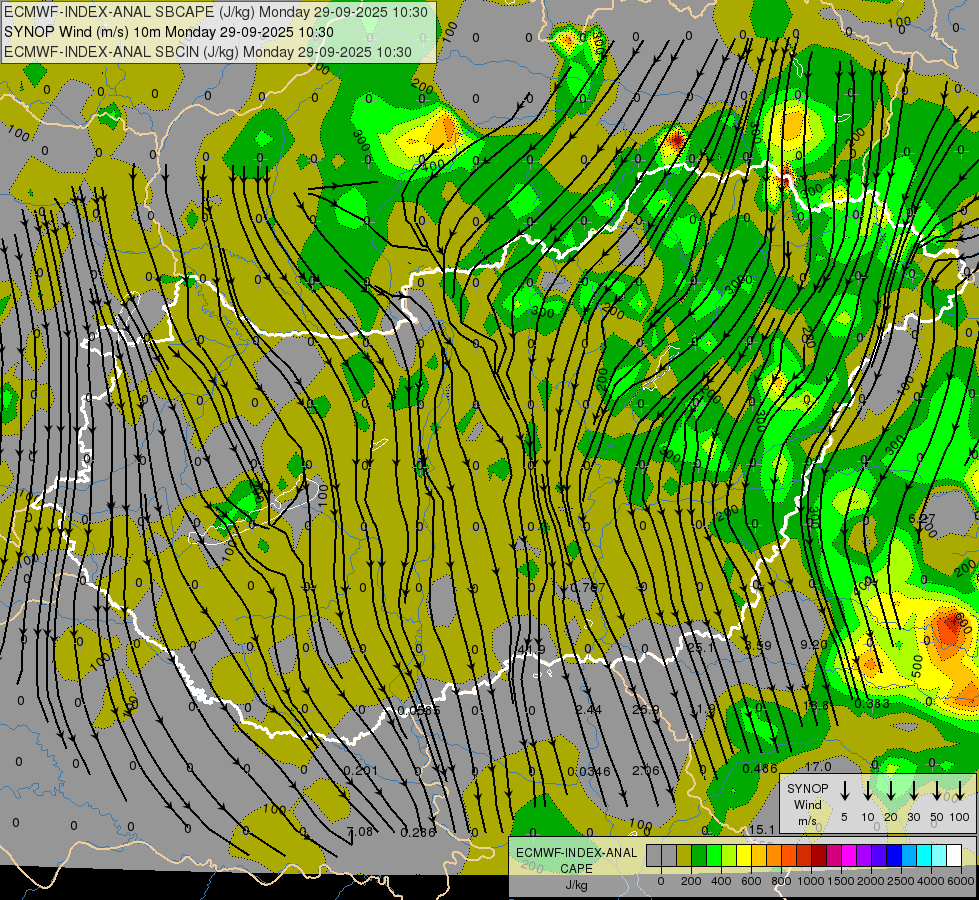
Task: Click the 600 tick label on CAPE legend
Action: point(751,881)
